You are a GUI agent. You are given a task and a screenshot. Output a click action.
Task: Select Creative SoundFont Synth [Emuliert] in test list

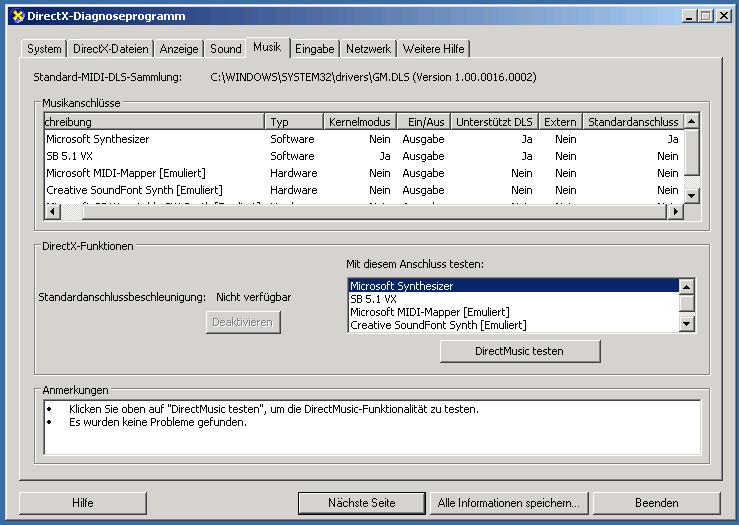coord(513,325)
